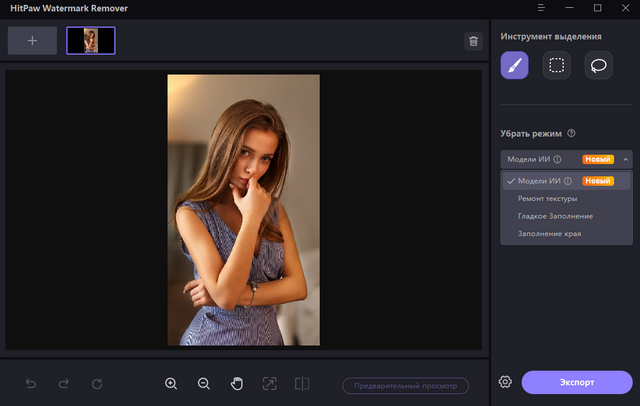Click the redo arrow icon
The image size is (640, 406).
64,384
